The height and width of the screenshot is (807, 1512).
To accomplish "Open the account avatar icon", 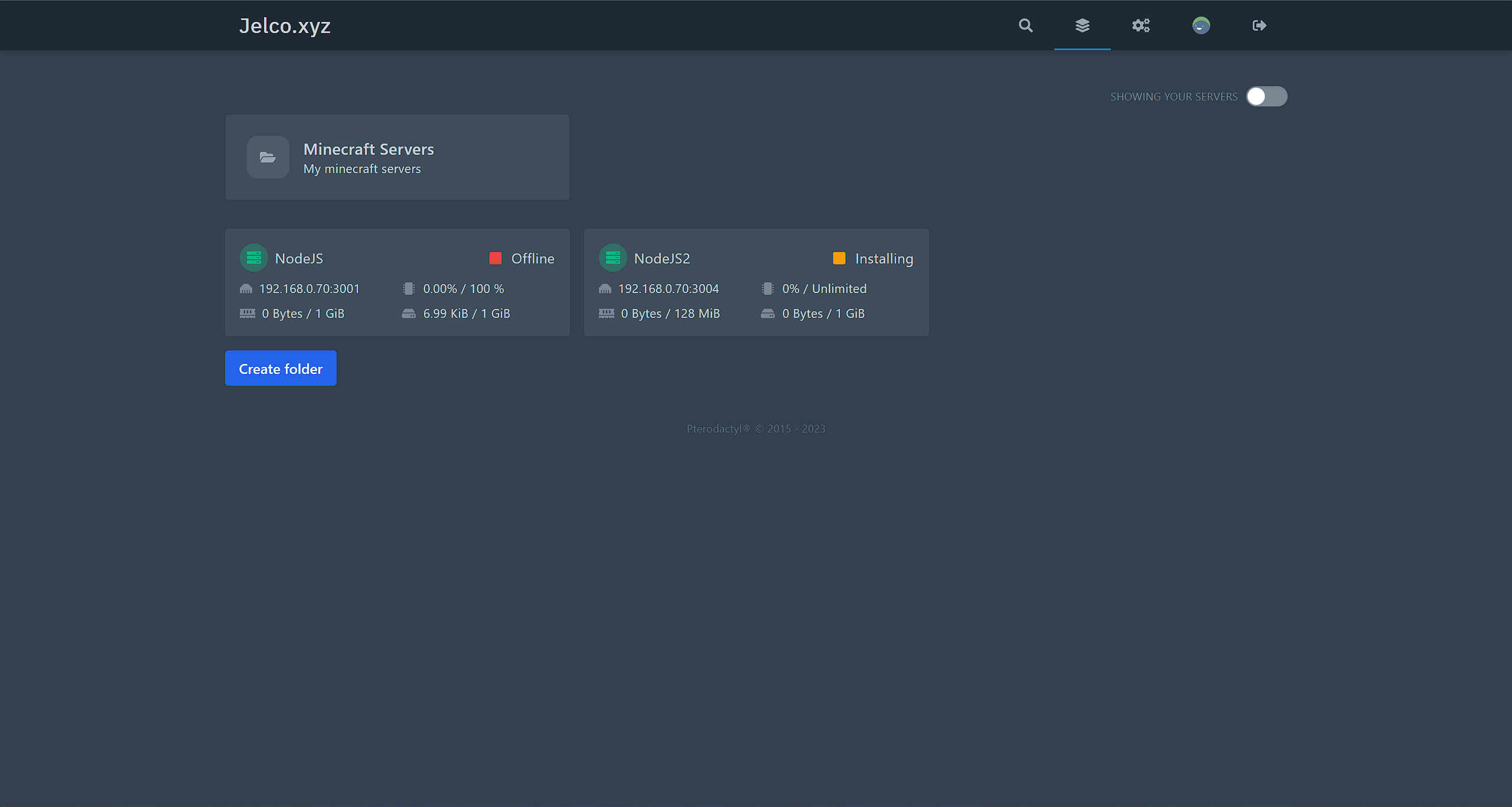I will pos(1201,25).
